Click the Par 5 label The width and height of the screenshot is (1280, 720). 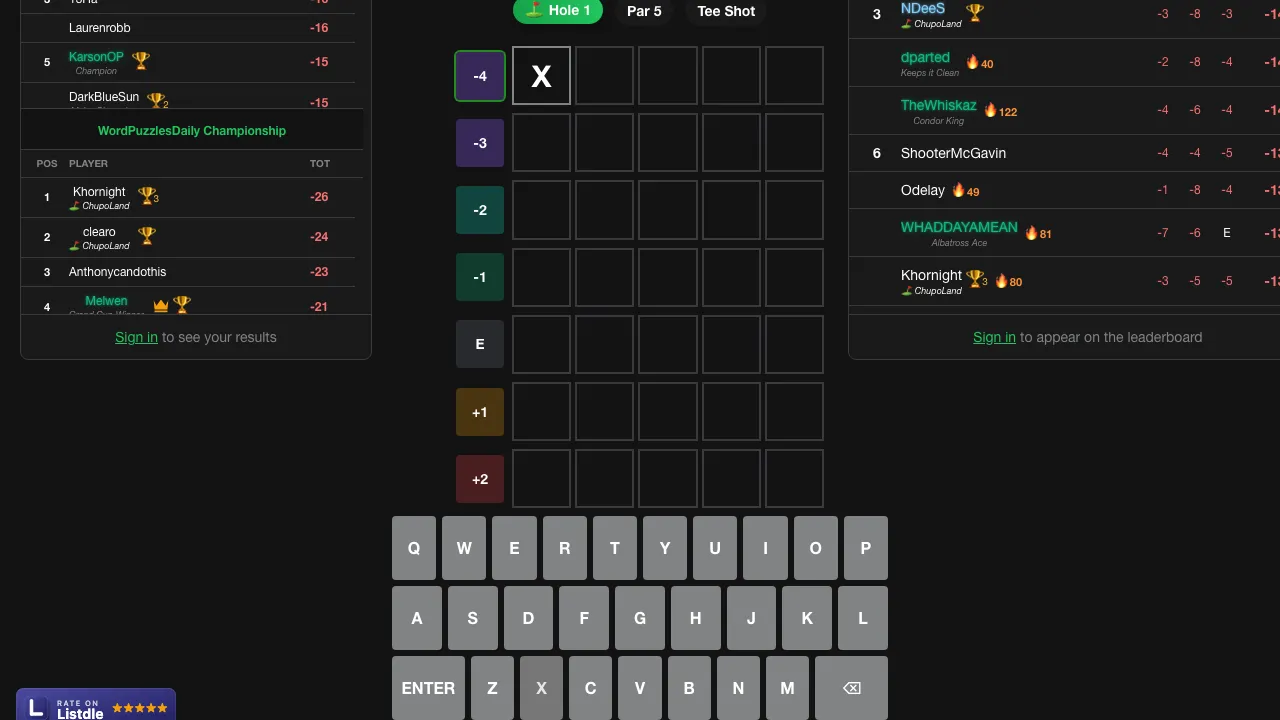644,11
